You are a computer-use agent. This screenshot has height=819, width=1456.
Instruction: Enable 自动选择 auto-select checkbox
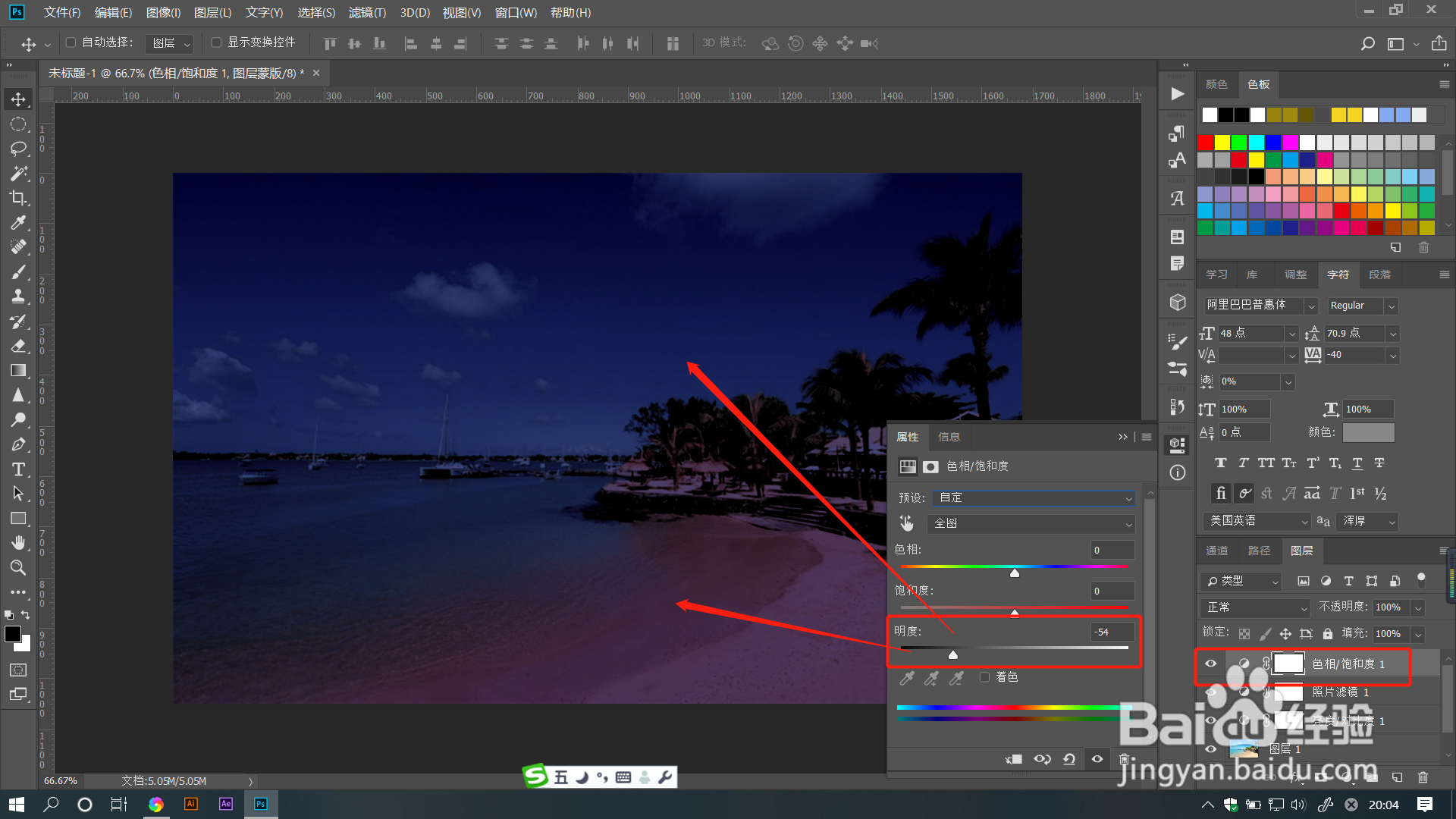(71, 42)
